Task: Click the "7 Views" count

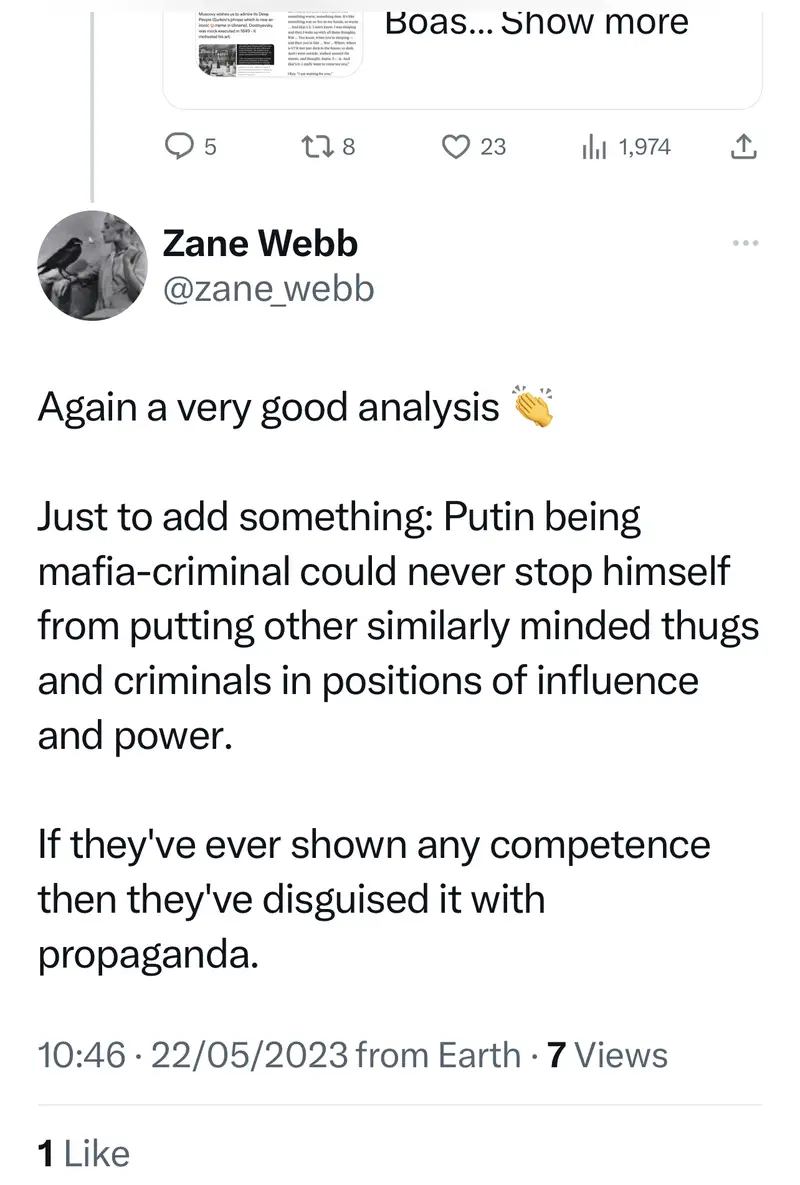Action: pyautogui.click(x=608, y=1055)
